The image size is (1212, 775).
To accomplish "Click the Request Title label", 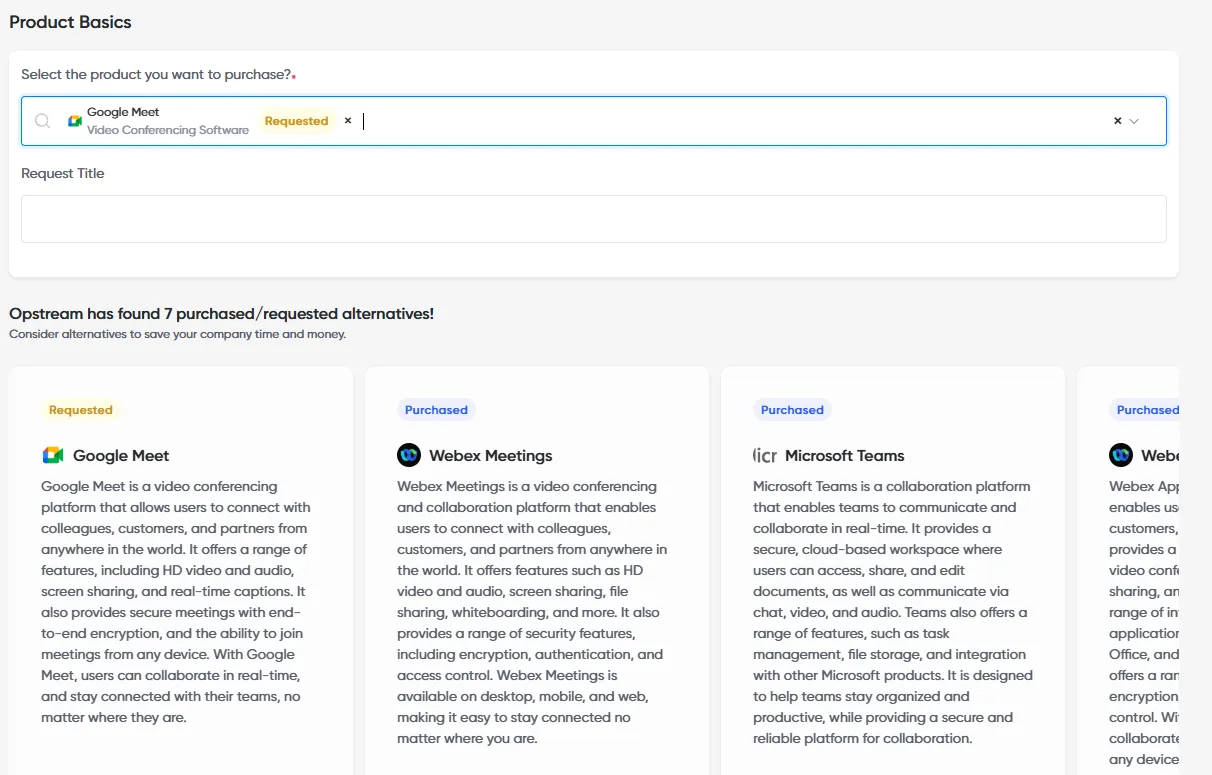I will click(63, 173).
